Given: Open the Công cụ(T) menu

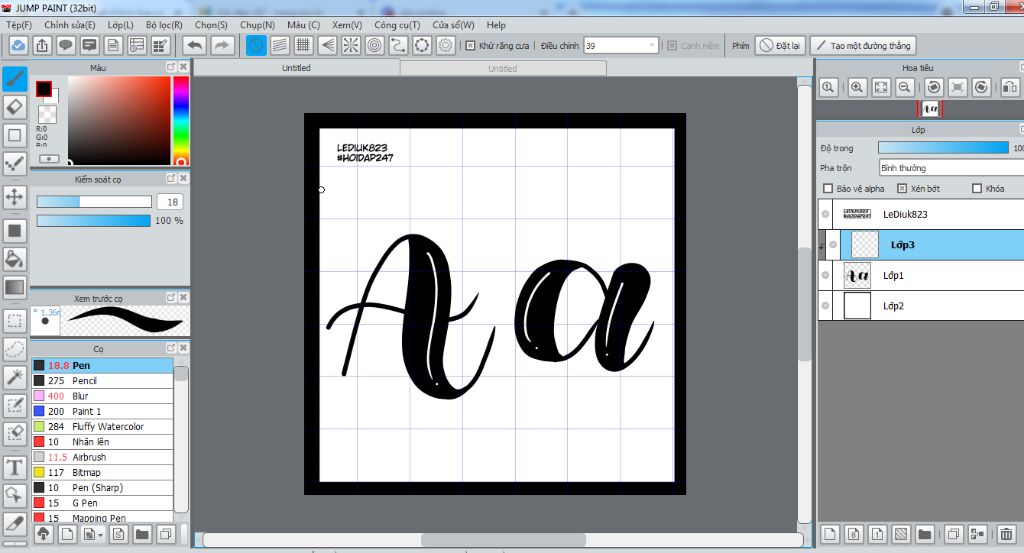Looking at the screenshot, I should point(397,25).
